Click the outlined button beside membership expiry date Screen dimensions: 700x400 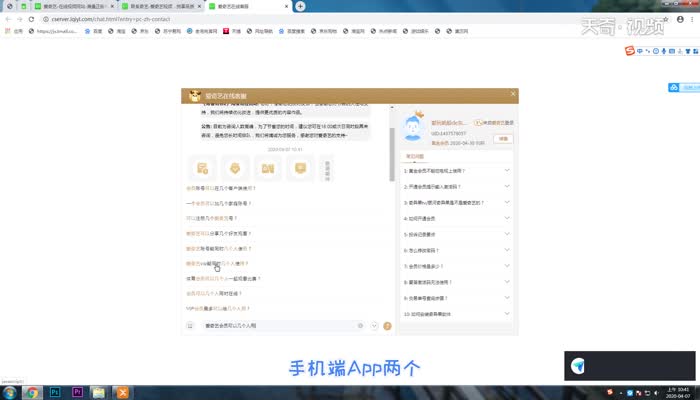(x=503, y=139)
